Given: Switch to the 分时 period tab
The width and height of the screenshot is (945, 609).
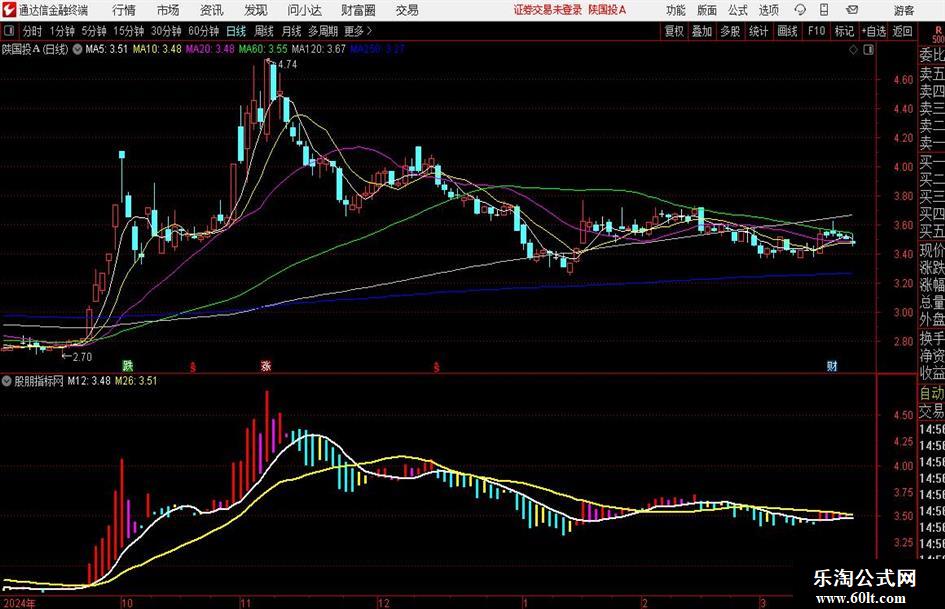Looking at the screenshot, I should tap(32, 31).
